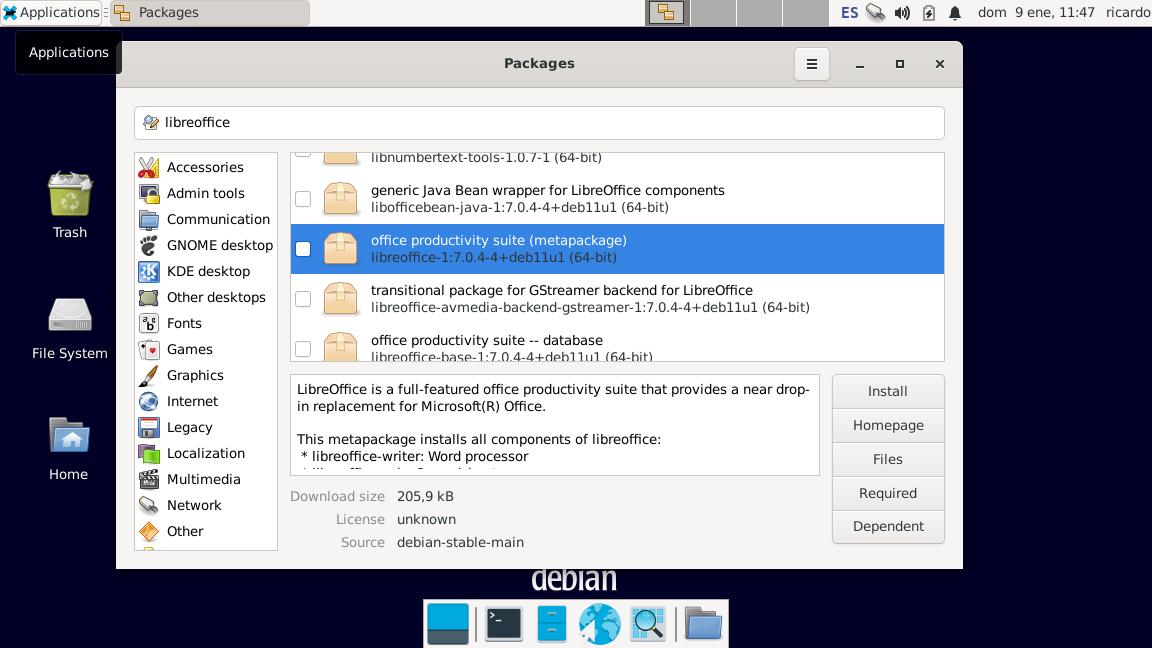
Task: Select office productivity suite -- database row
Action: (x=617, y=344)
